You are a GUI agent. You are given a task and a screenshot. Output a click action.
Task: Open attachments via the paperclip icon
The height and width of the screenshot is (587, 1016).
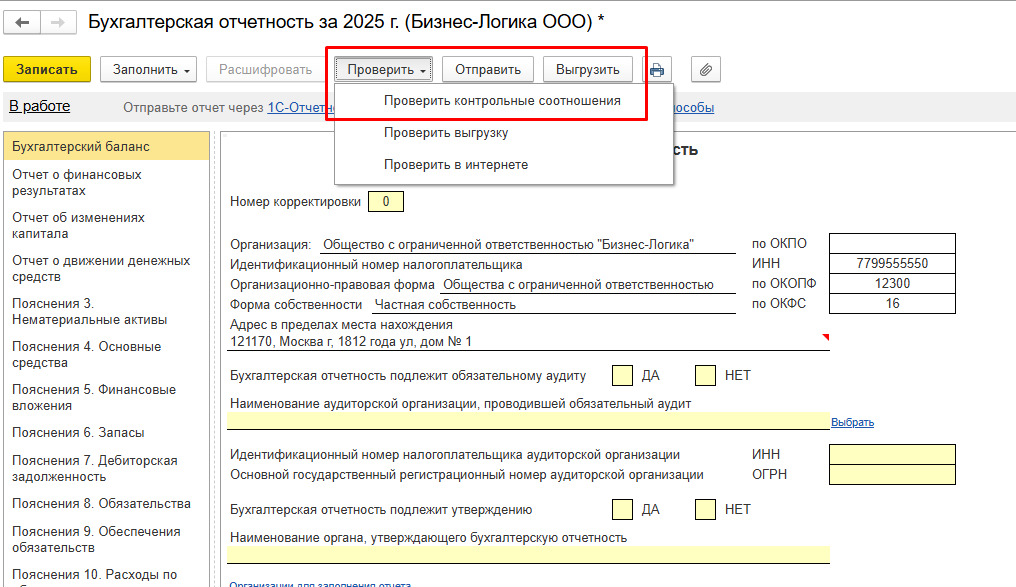pos(706,69)
